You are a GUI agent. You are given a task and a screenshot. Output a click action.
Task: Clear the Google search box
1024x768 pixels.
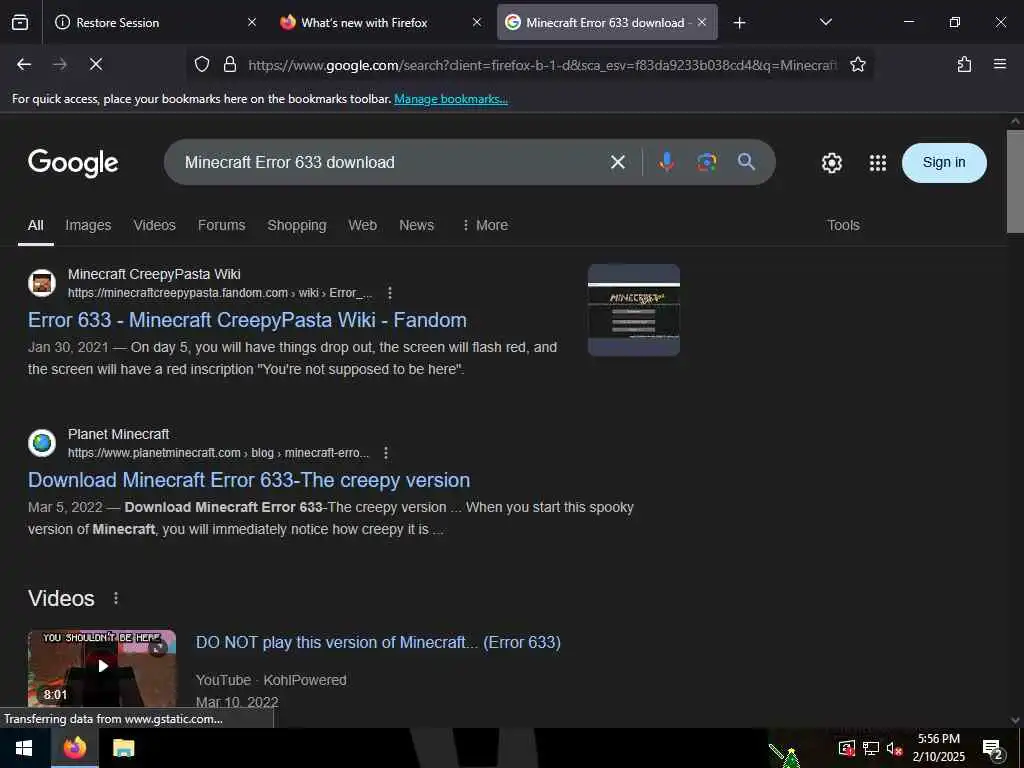pos(618,162)
